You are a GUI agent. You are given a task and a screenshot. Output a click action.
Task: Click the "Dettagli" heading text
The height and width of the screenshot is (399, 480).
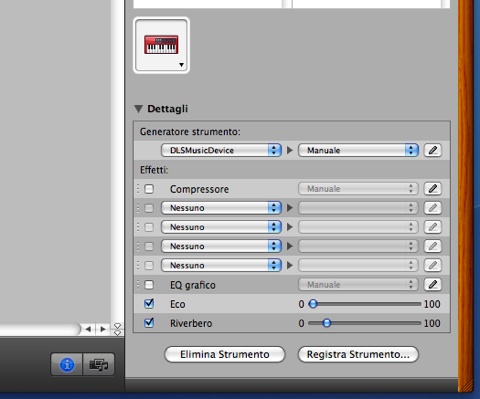tap(168, 109)
